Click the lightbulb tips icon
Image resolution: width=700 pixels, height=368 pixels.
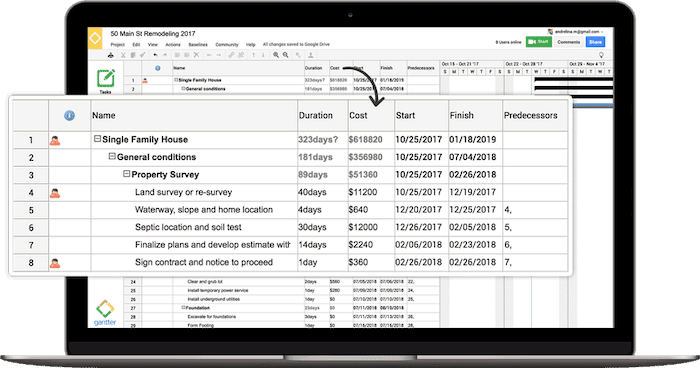coord(601,55)
